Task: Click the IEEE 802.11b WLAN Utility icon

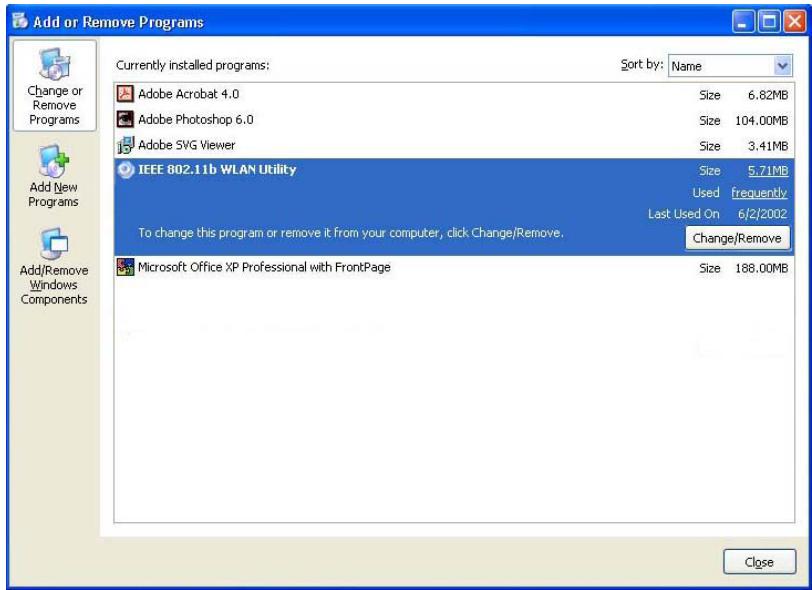Action: tap(125, 170)
